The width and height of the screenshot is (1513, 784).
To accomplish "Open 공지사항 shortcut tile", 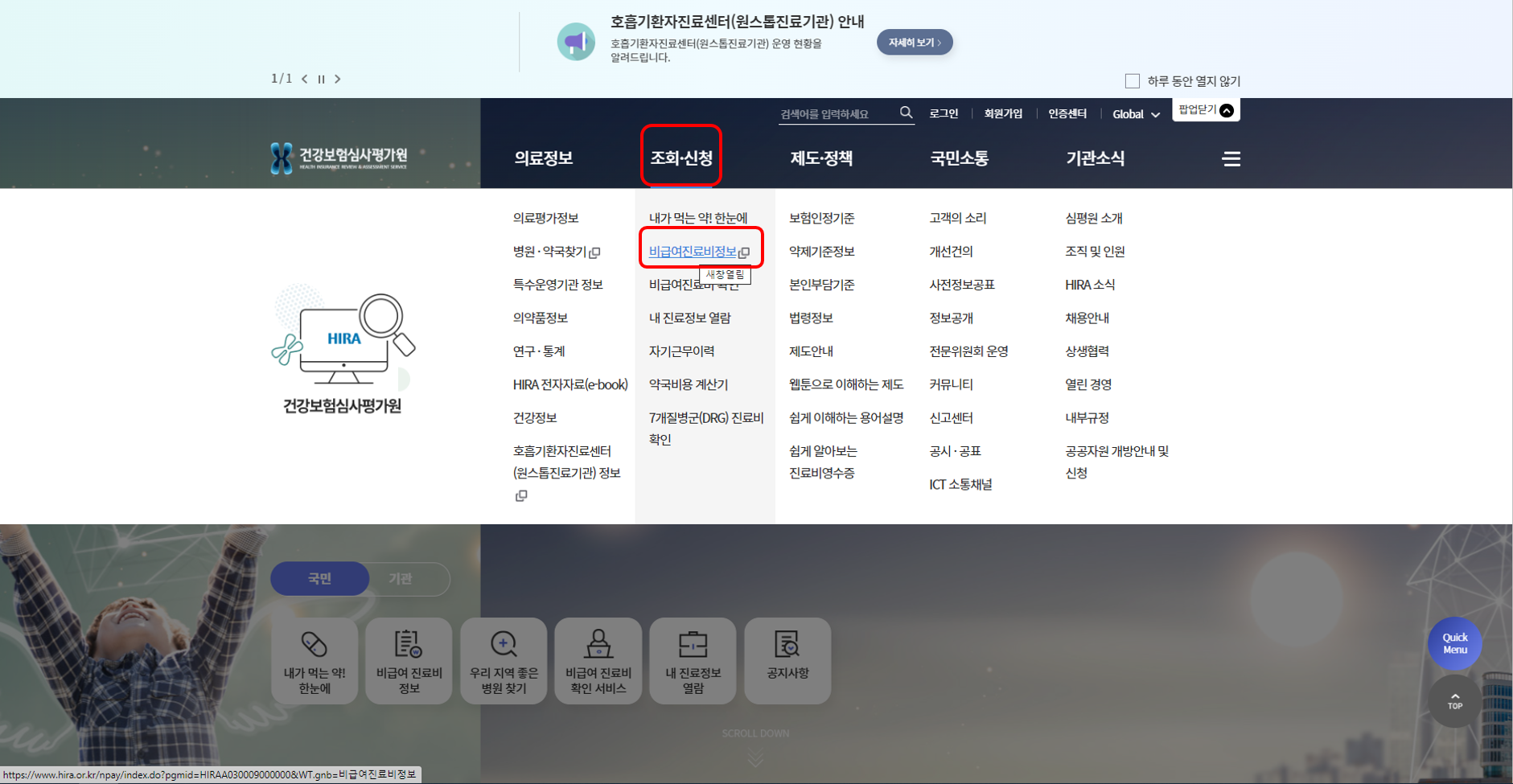I will click(x=787, y=661).
